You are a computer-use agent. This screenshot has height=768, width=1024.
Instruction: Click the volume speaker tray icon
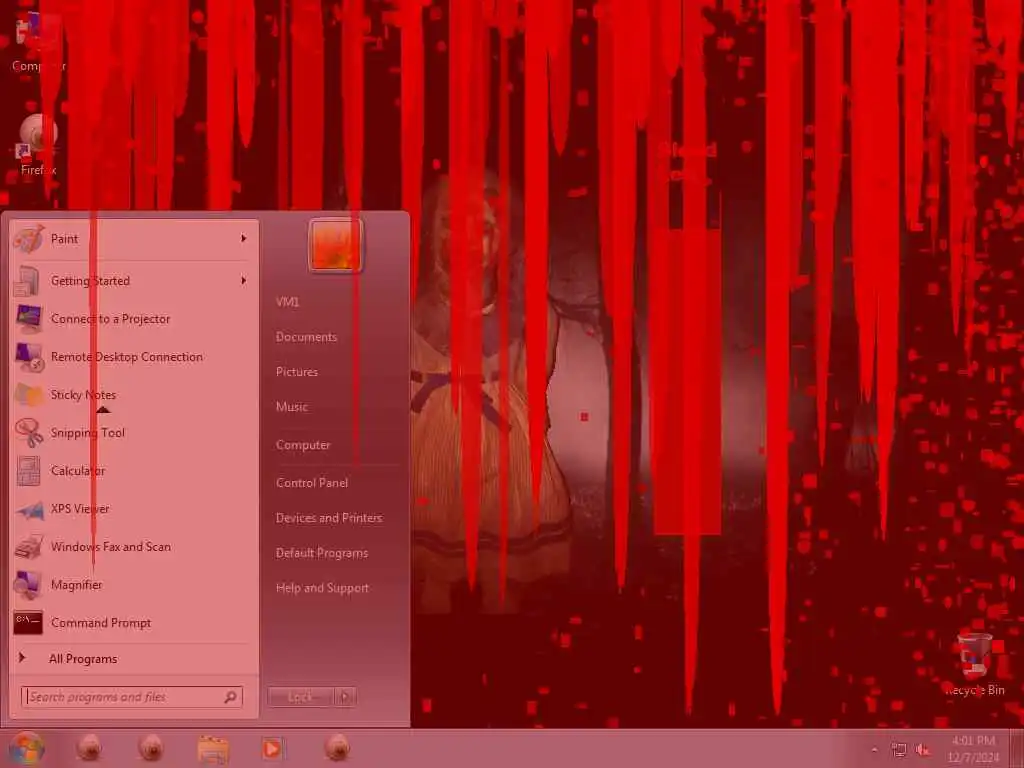click(923, 750)
